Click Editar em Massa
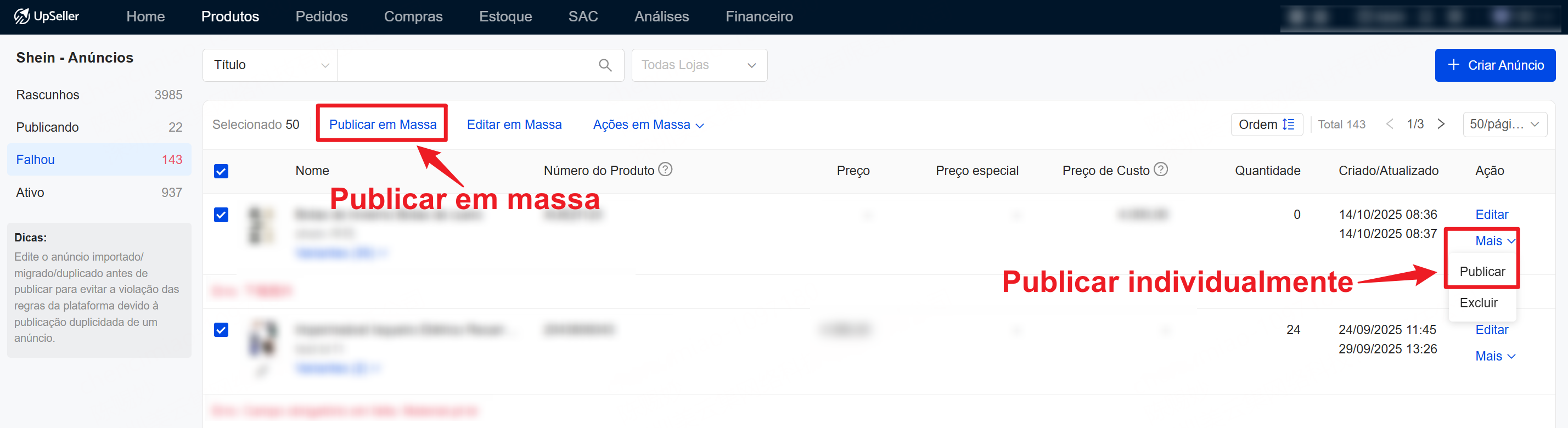This screenshot has height=428, width=1568. (514, 125)
